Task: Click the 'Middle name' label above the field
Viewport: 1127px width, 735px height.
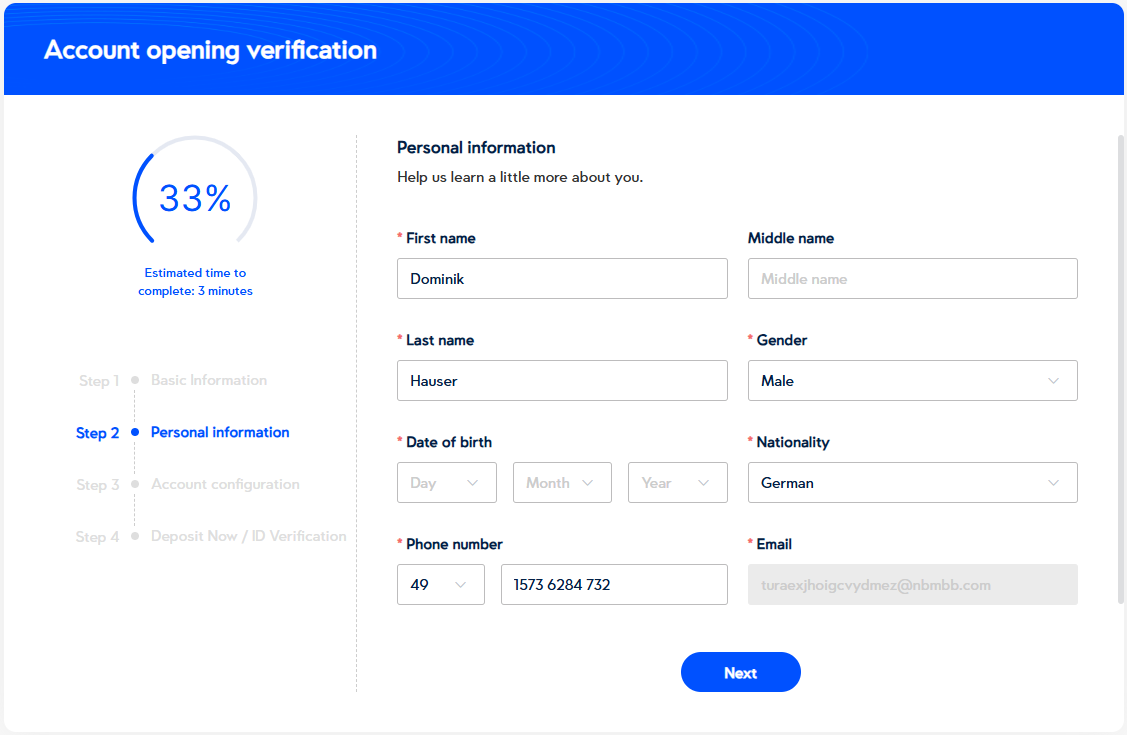Action: (791, 238)
